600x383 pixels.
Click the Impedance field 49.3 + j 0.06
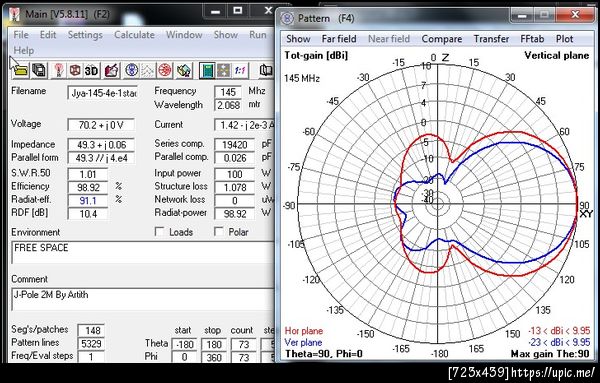[101, 145]
